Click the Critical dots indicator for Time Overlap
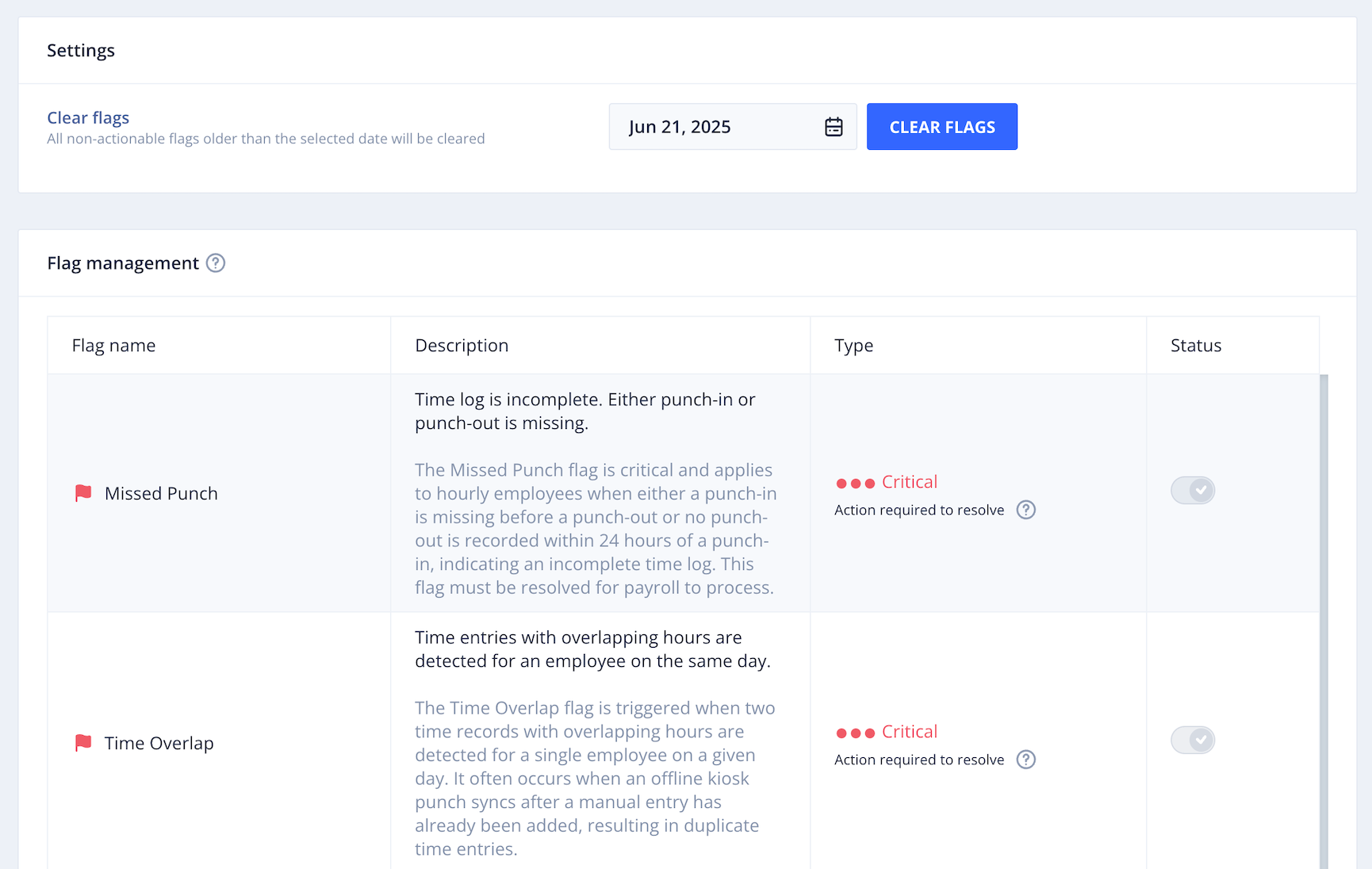 coord(856,733)
